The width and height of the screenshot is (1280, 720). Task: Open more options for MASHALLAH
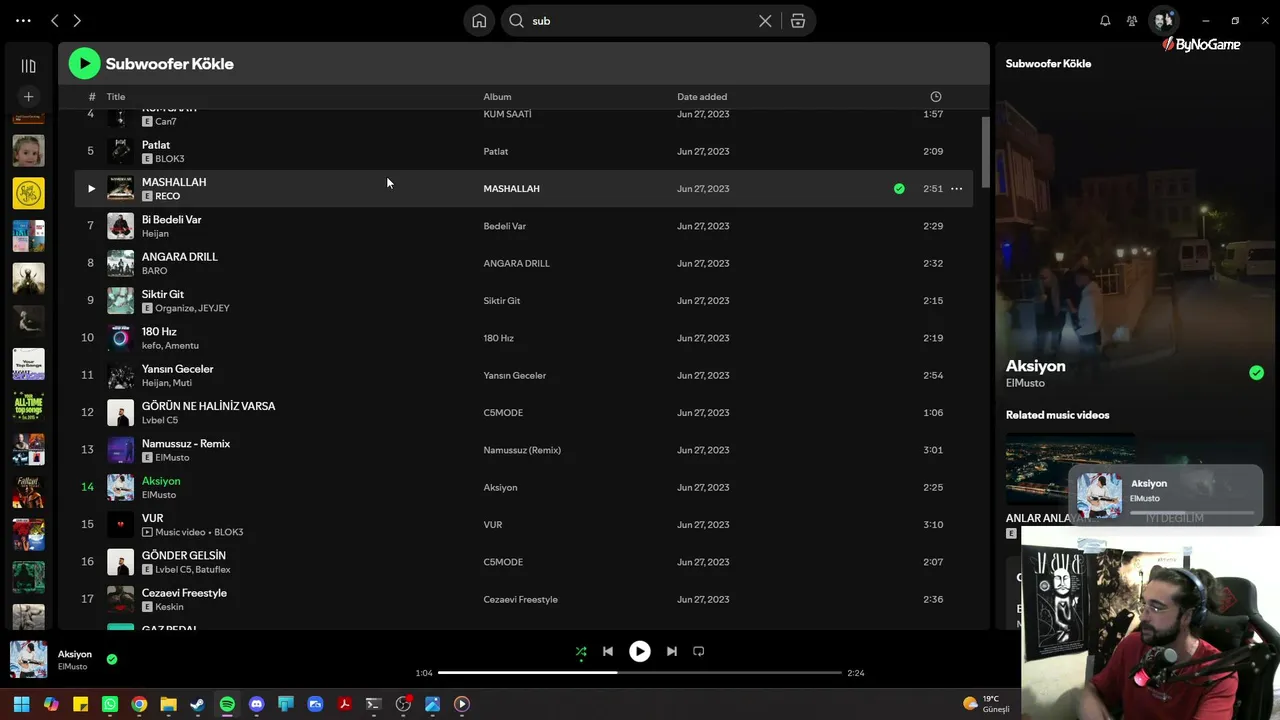click(x=957, y=188)
